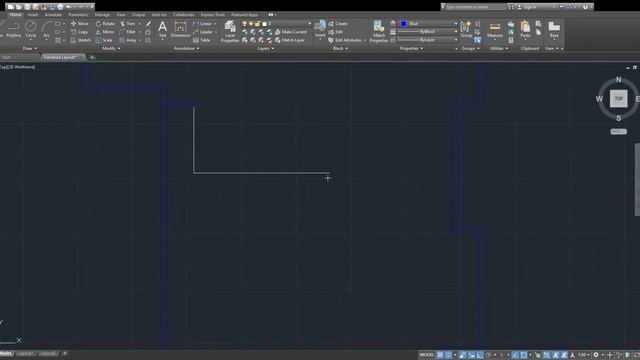Click Edit Attributes button
Viewport: 640px width, 360px height.
click(345, 40)
